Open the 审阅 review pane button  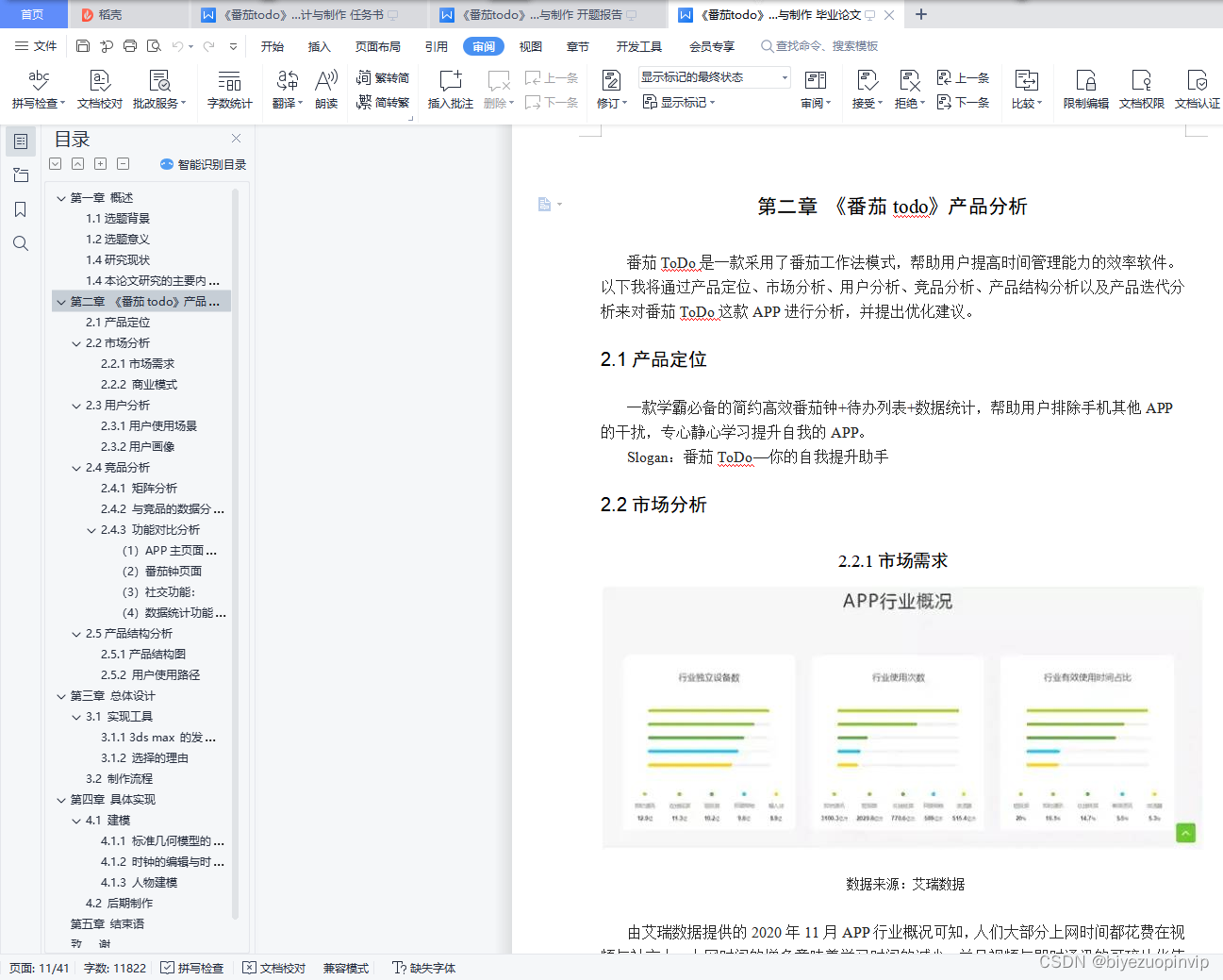point(816,90)
